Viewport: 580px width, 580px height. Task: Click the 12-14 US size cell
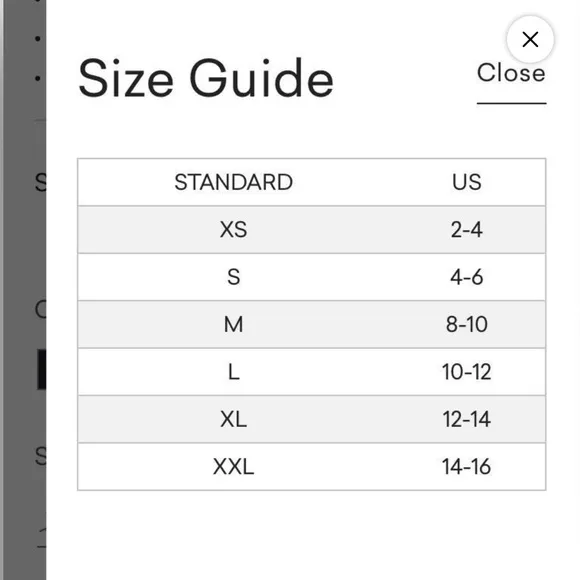pos(467,419)
